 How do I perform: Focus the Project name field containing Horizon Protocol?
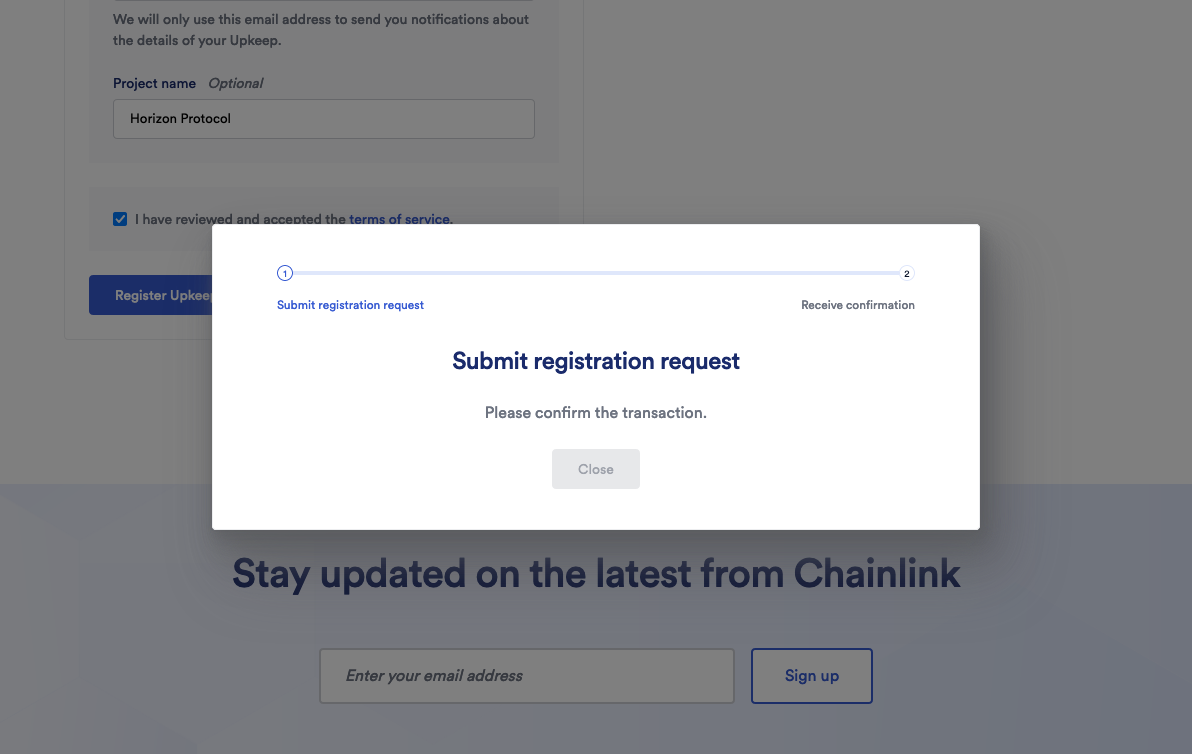323,118
